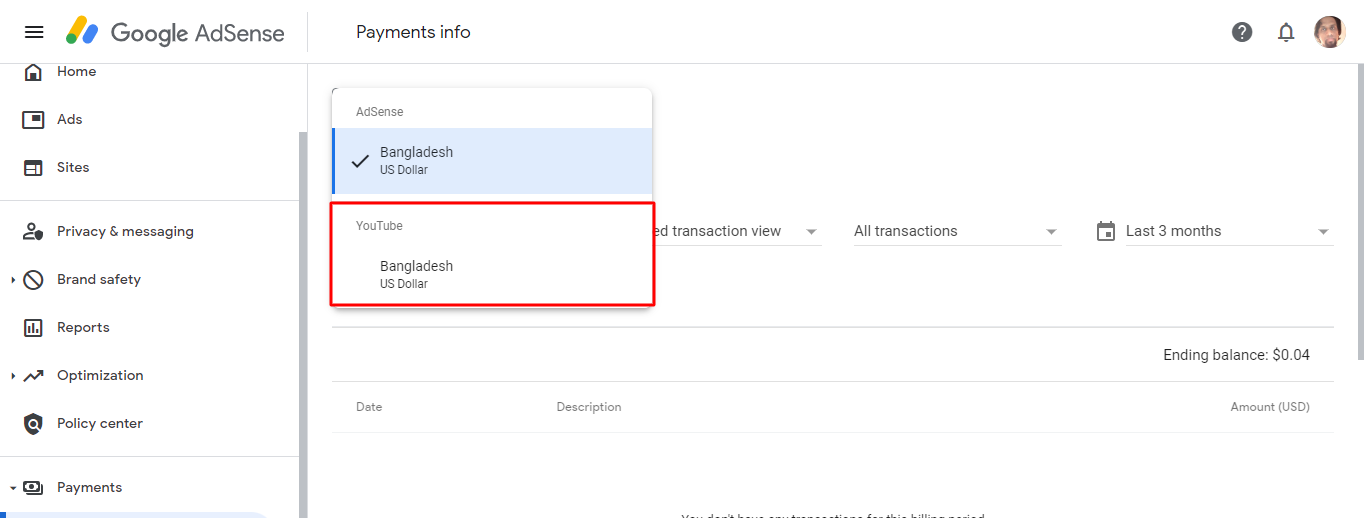Image resolution: width=1364 pixels, height=518 pixels.
Task: Click the Description column header
Action: 589,407
